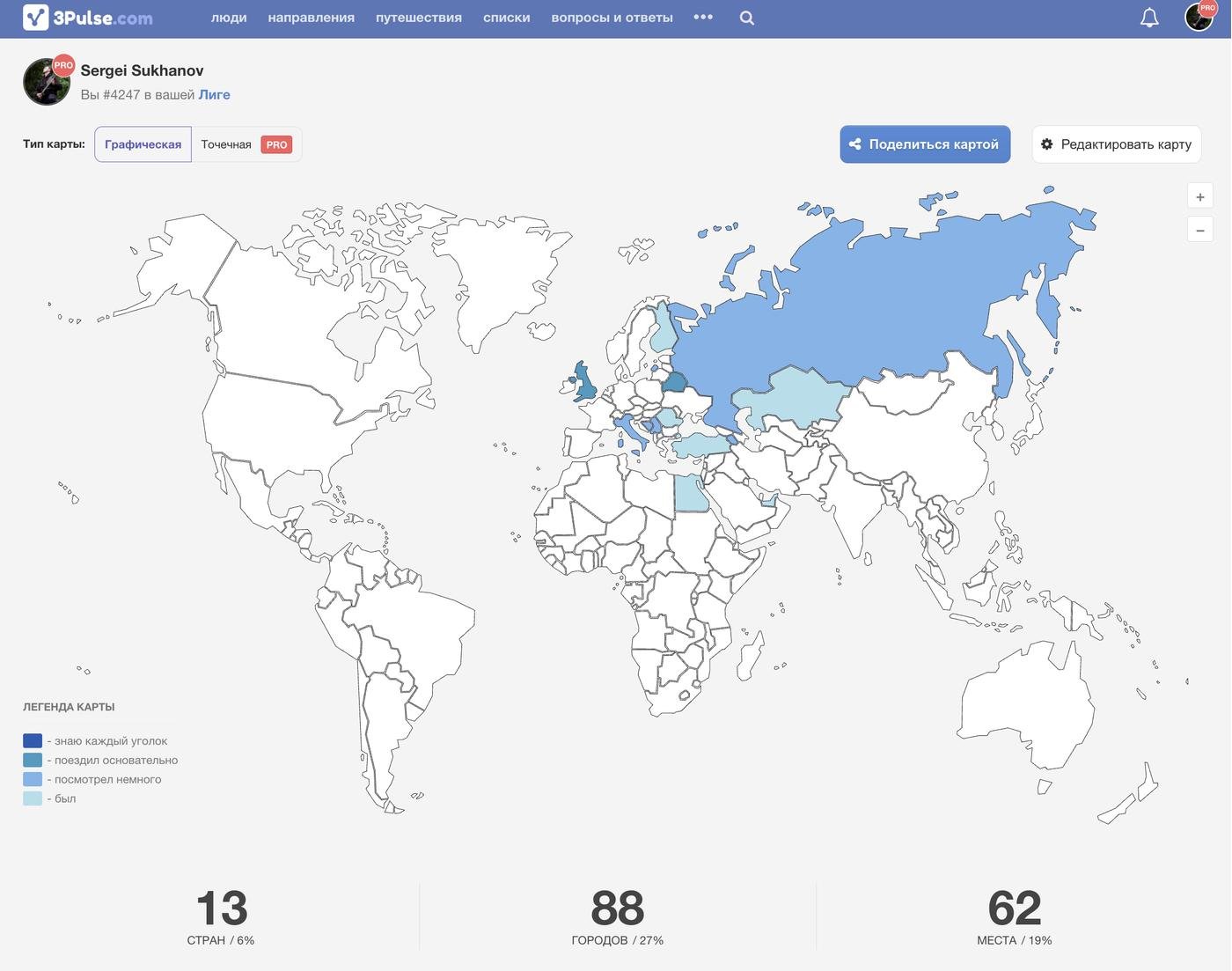Click Sergei Sukhanov's profile photo
Image resolution: width=1232 pixels, height=971 pixels.
(x=47, y=82)
